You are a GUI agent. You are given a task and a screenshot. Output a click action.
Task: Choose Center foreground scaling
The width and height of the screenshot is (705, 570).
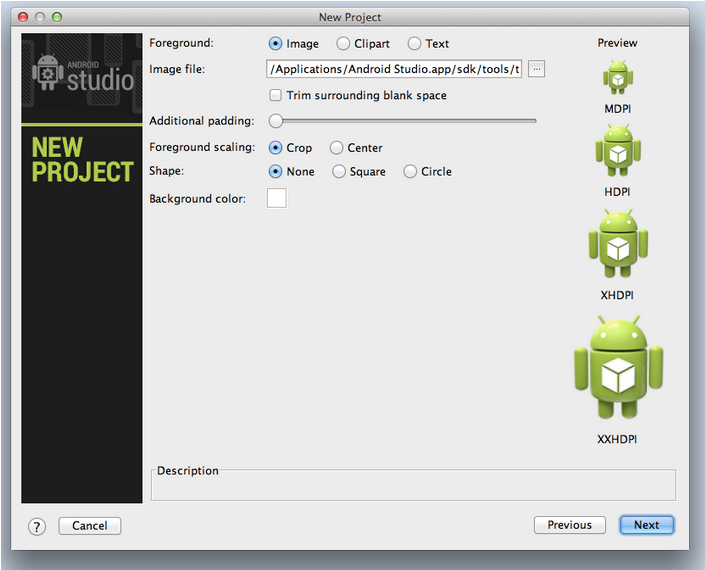(337, 148)
